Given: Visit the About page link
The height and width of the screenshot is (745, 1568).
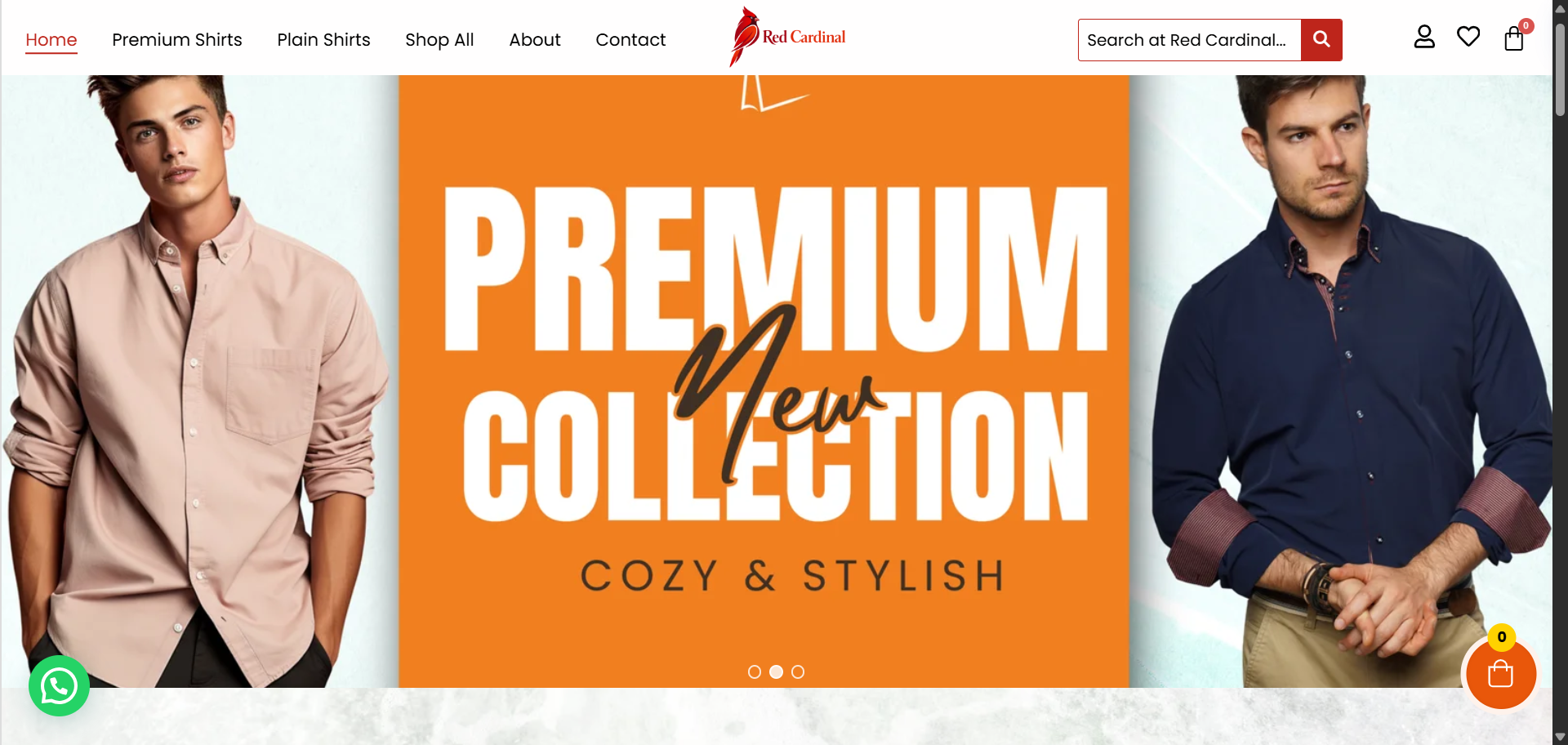Looking at the screenshot, I should (x=535, y=40).
